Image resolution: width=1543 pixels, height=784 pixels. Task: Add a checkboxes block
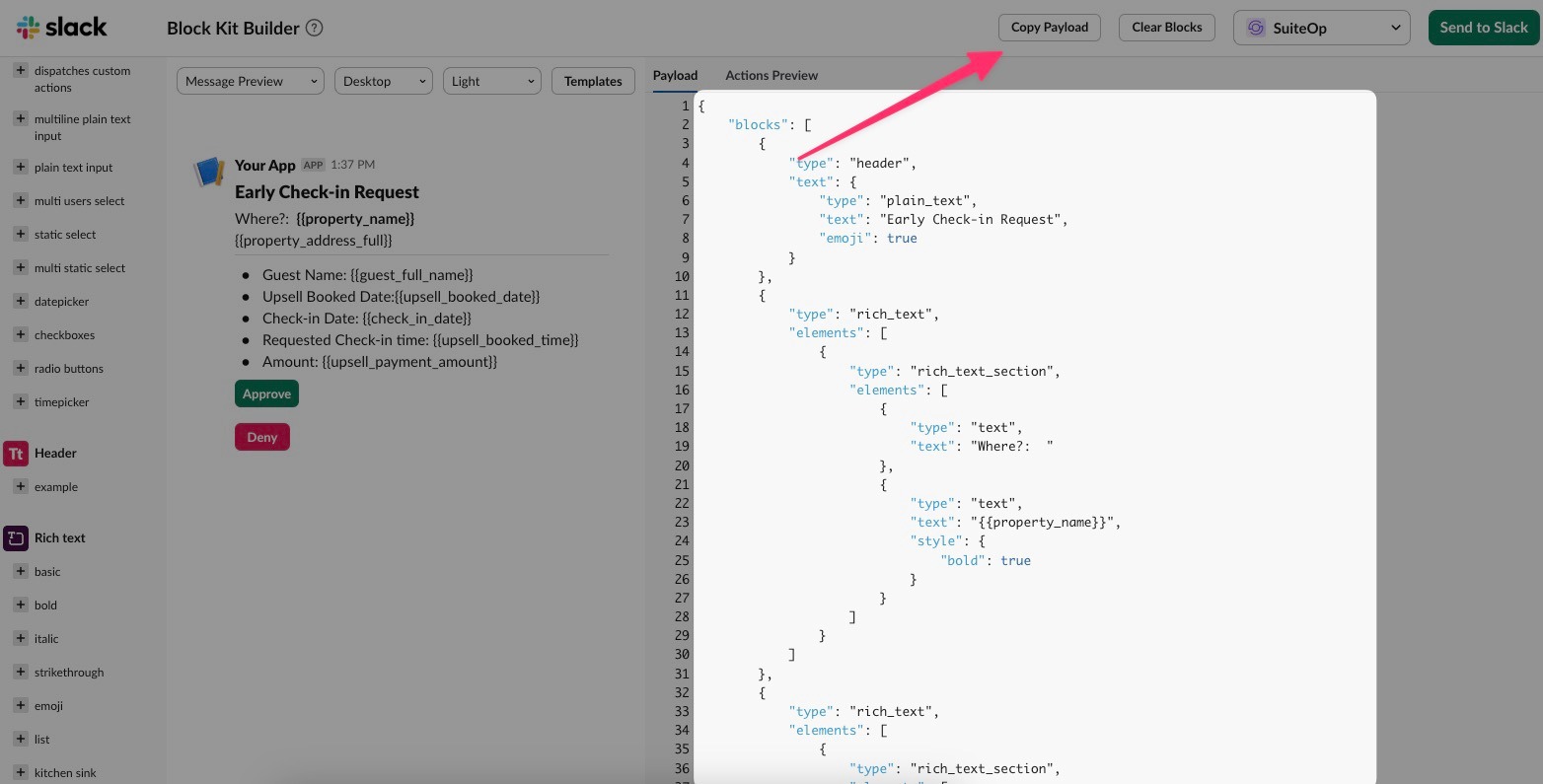(x=21, y=334)
